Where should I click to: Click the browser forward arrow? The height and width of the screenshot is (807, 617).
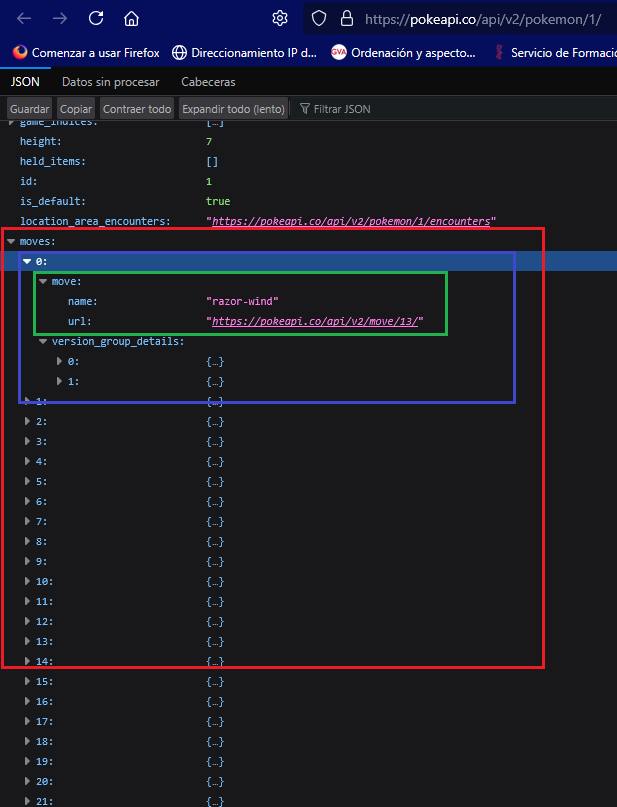tap(60, 19)
